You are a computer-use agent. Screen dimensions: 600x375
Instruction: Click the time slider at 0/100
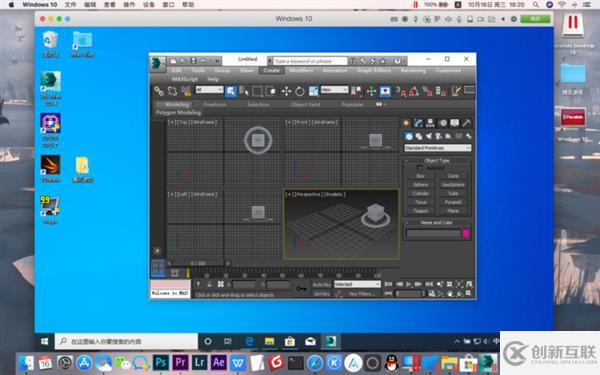[x=198, y=263]
